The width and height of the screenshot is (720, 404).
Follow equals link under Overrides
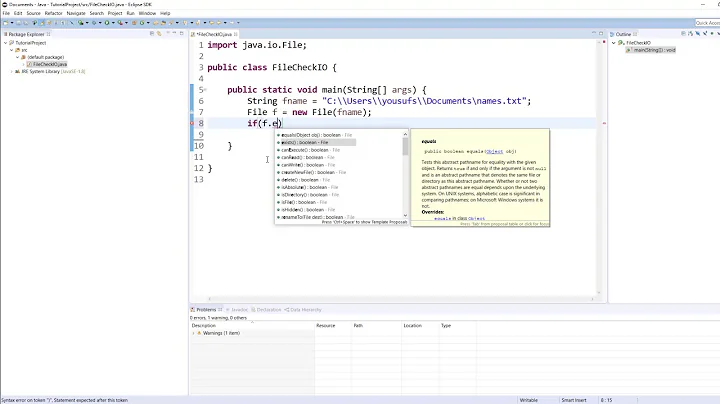coord(442,219)
